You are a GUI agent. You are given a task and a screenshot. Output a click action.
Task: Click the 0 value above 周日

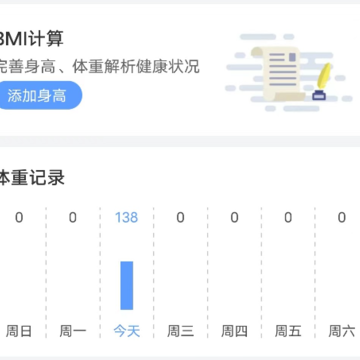coord(19,218)
